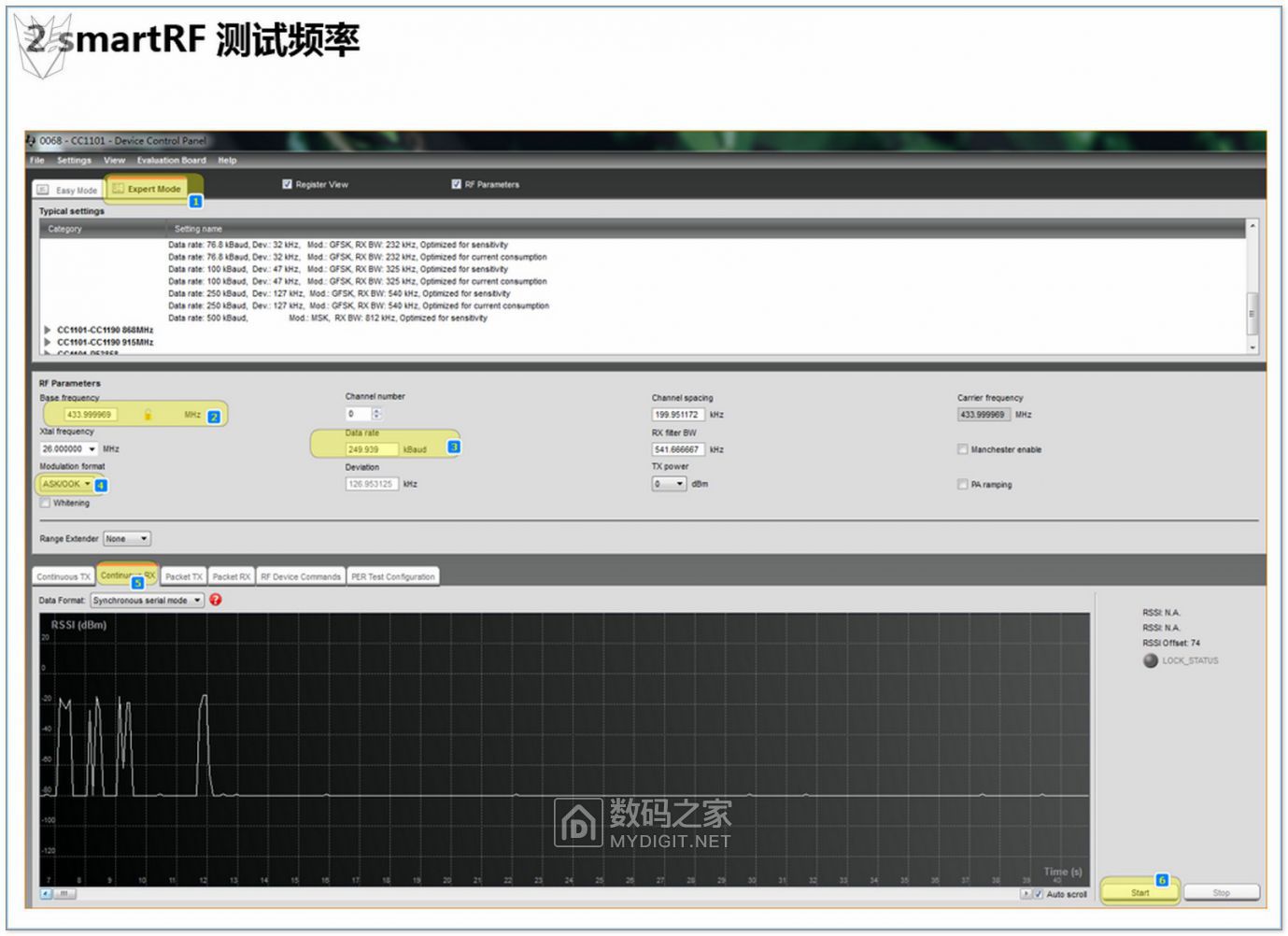Toggle the Register View checkbox
Image resolution: width=1288 pixels, height=936 pixels.
pos(288,184)
